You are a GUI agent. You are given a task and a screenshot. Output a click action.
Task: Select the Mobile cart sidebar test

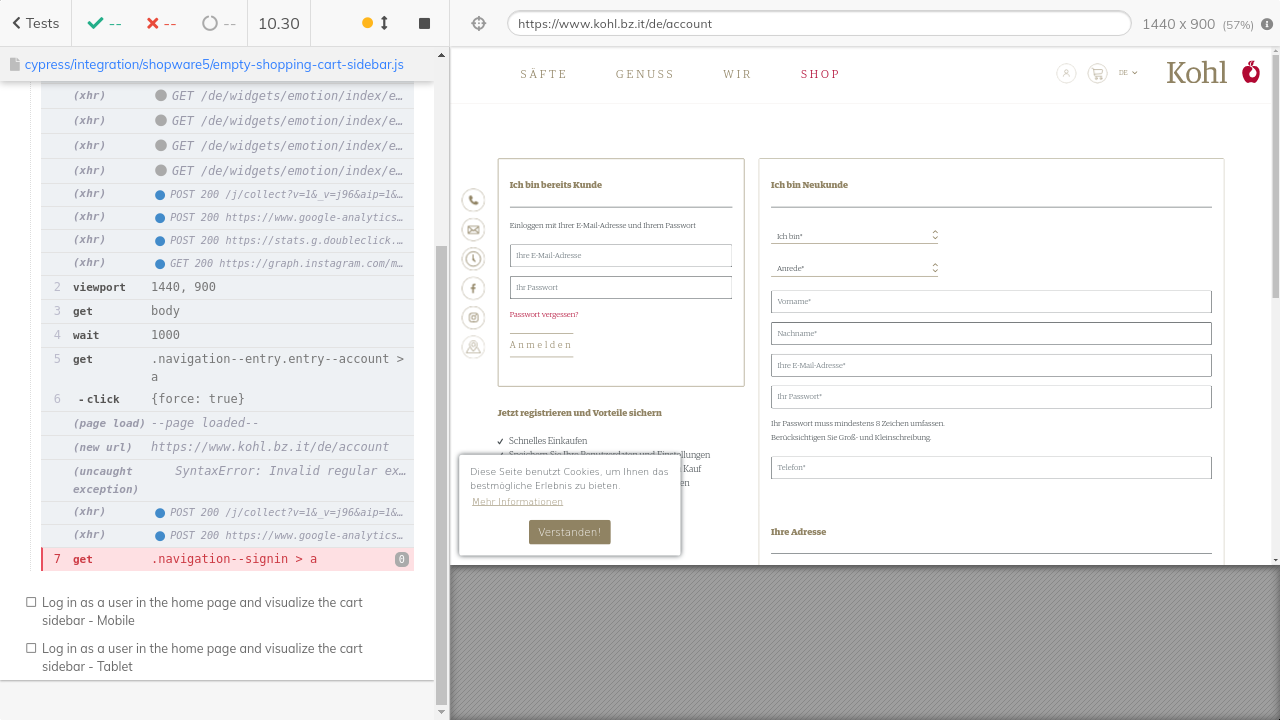click(x=202, y=611)
